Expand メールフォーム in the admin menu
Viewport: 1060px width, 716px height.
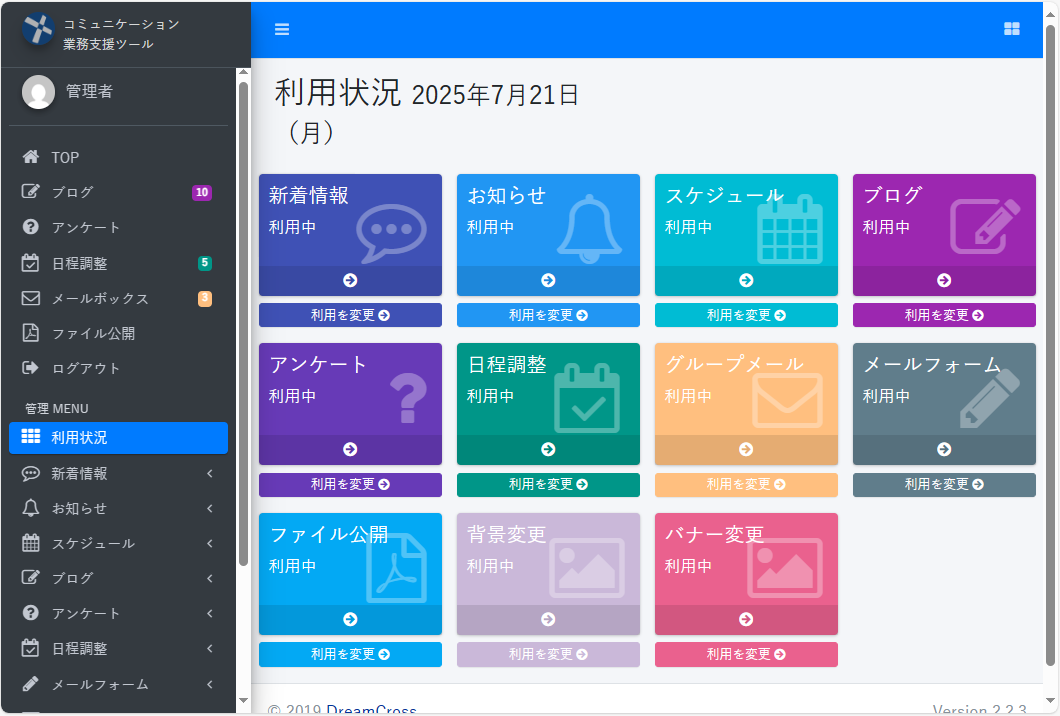click(x=118, y=684)
